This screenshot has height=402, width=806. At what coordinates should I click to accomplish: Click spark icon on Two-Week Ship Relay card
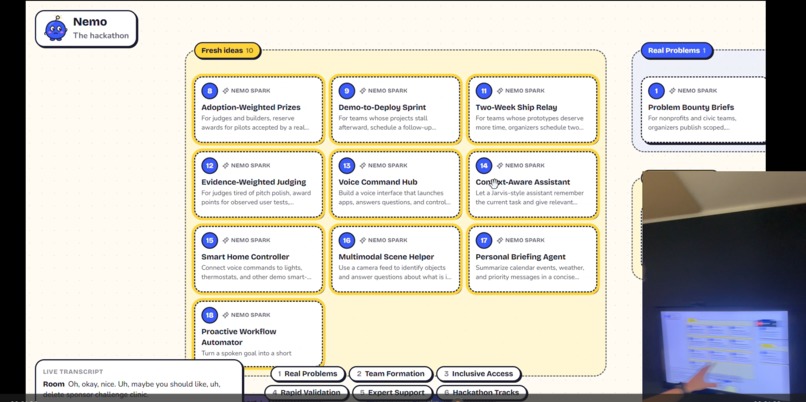[500, 91]
